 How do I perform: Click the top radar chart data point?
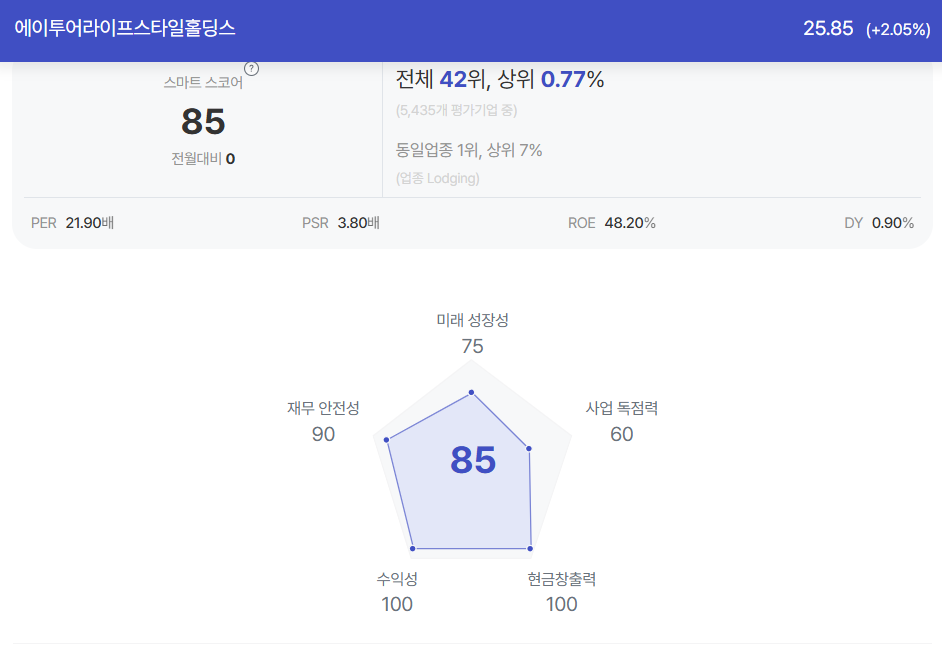coord(472,392)
